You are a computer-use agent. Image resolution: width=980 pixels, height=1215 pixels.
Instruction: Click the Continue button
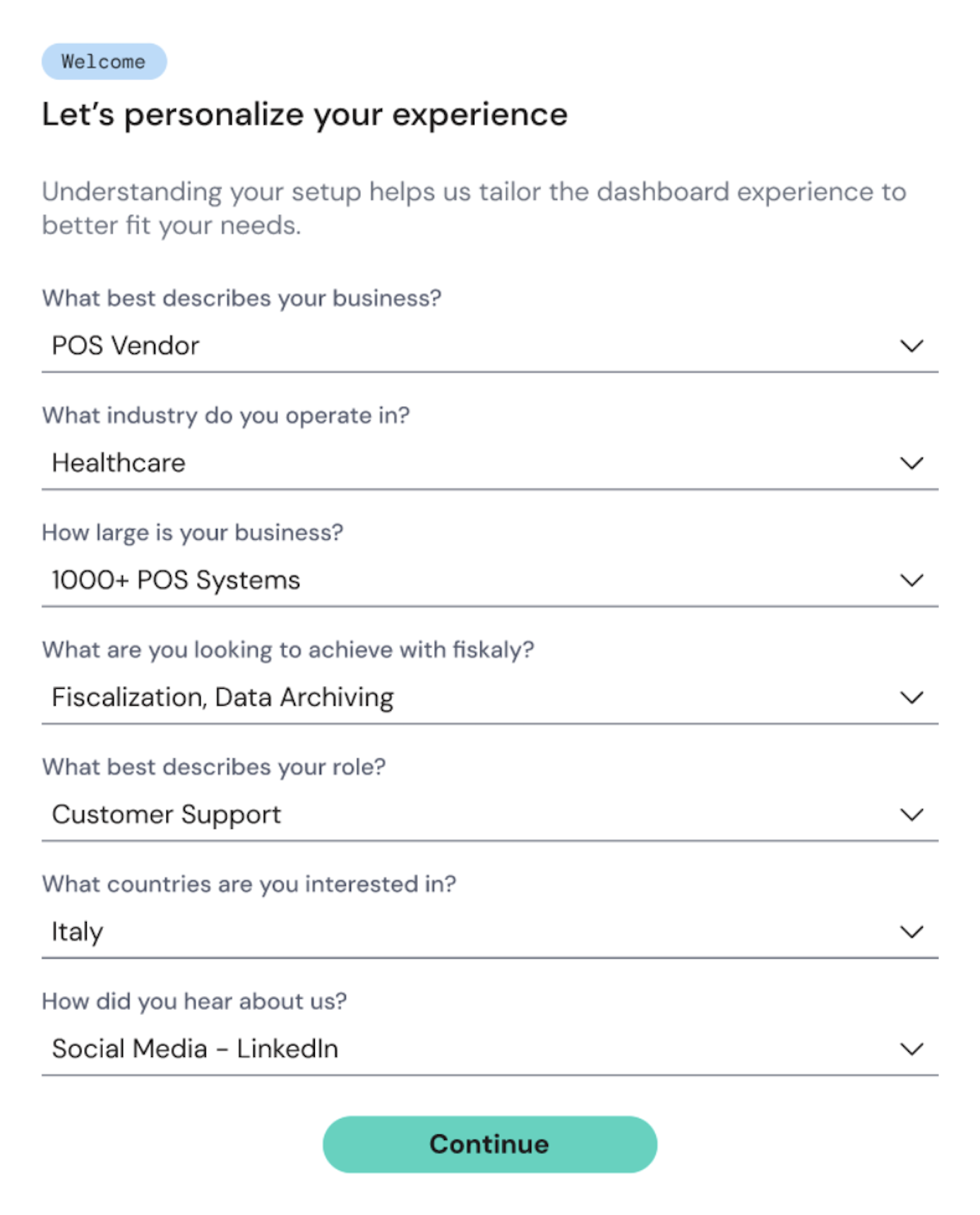[x=490, y=1144]
